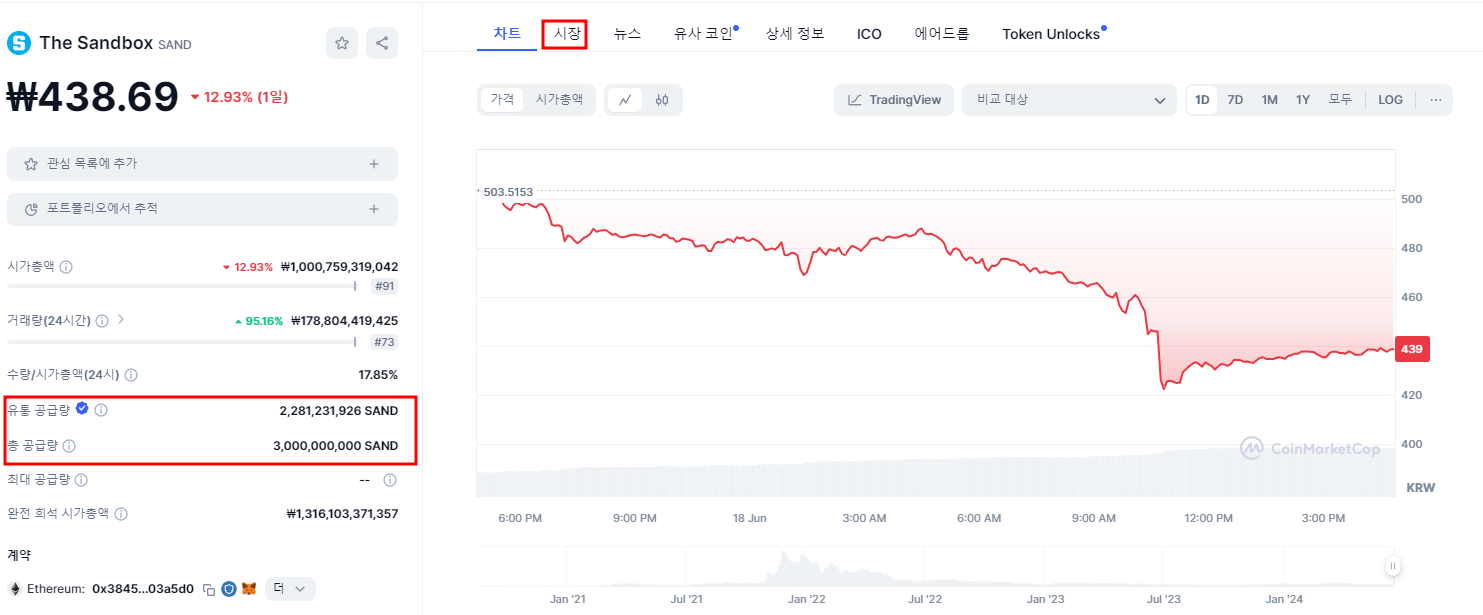Screen dimensions: 1483x615
Task: Click the 1Y timeframe selector
Action: 1303,99
